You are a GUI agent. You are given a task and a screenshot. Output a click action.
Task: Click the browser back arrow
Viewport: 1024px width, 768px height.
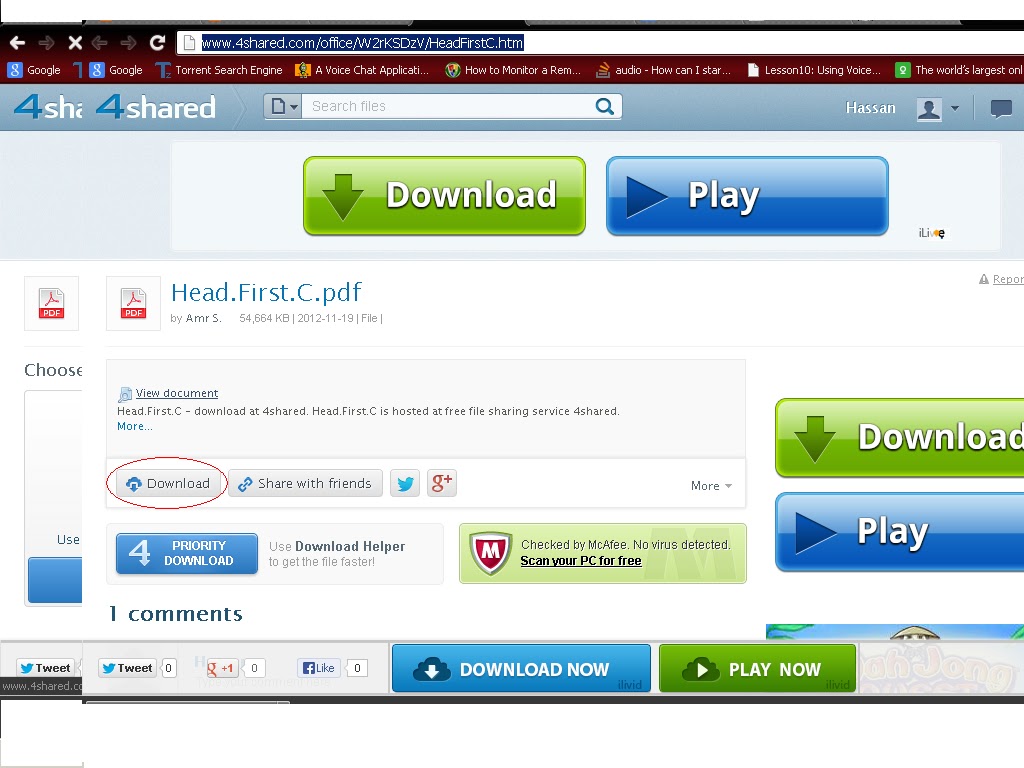click(x=18, y=43)
